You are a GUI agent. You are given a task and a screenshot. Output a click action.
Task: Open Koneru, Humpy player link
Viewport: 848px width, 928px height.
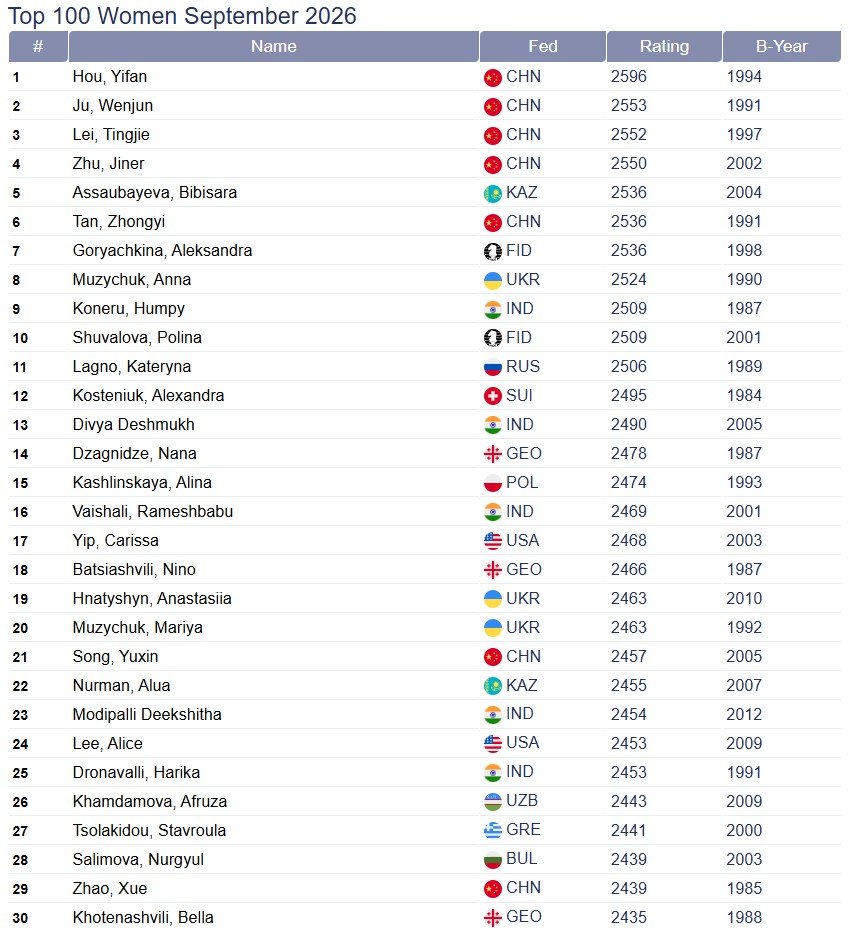coord(128,309)
